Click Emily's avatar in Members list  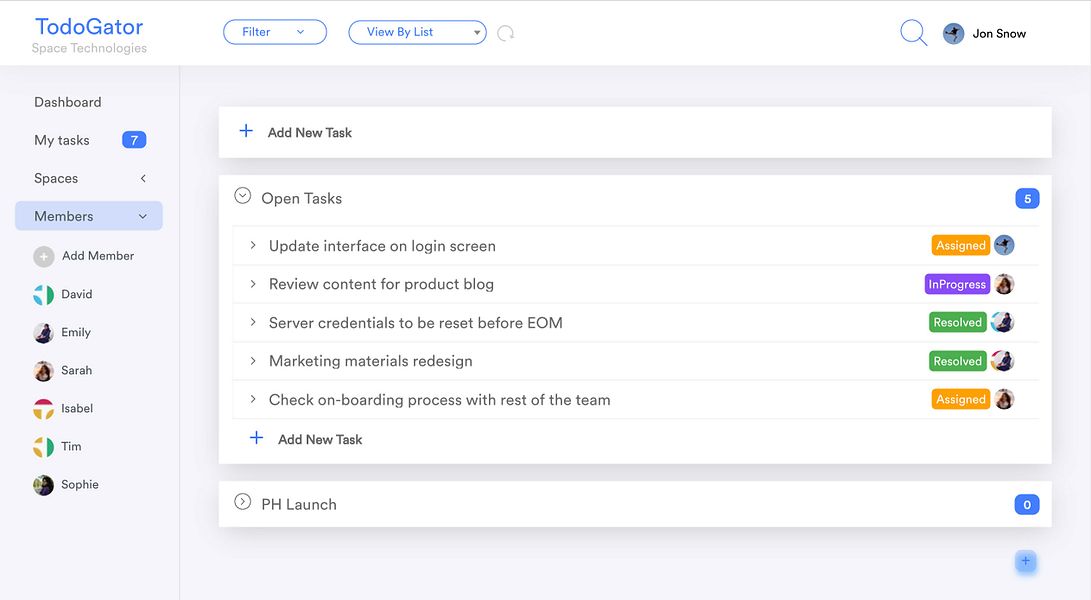(43, 333)
